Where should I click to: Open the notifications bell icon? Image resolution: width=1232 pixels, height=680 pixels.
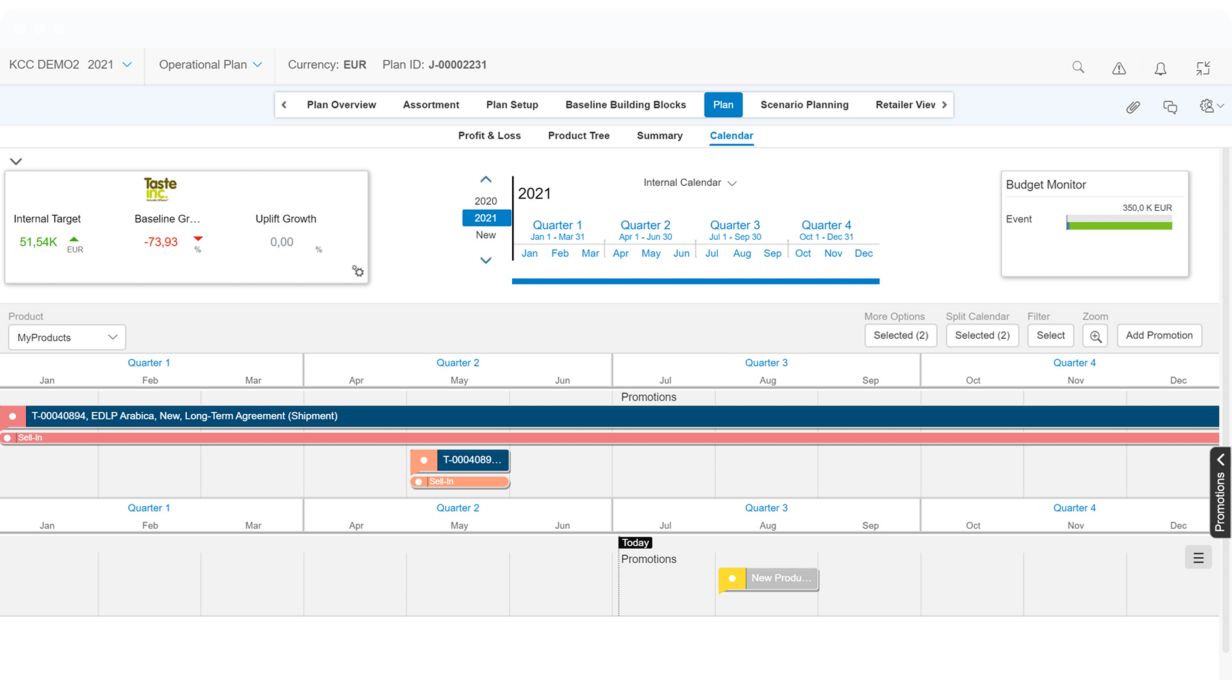click(x=1160, y=68)
